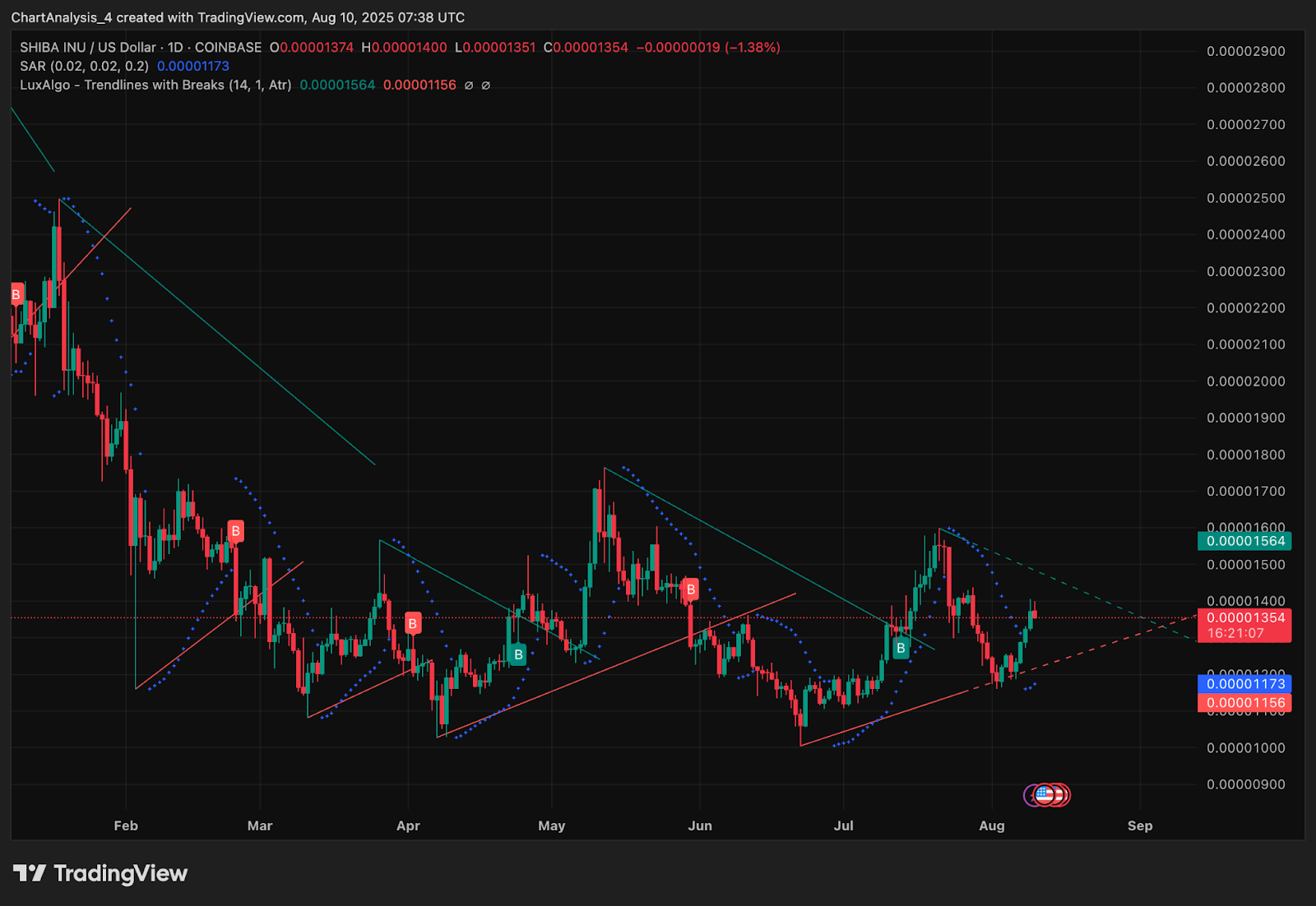Click the green B marker in late April
Image resolution: width=1316 pixels, height=906 pixels.
click(518, 654)
